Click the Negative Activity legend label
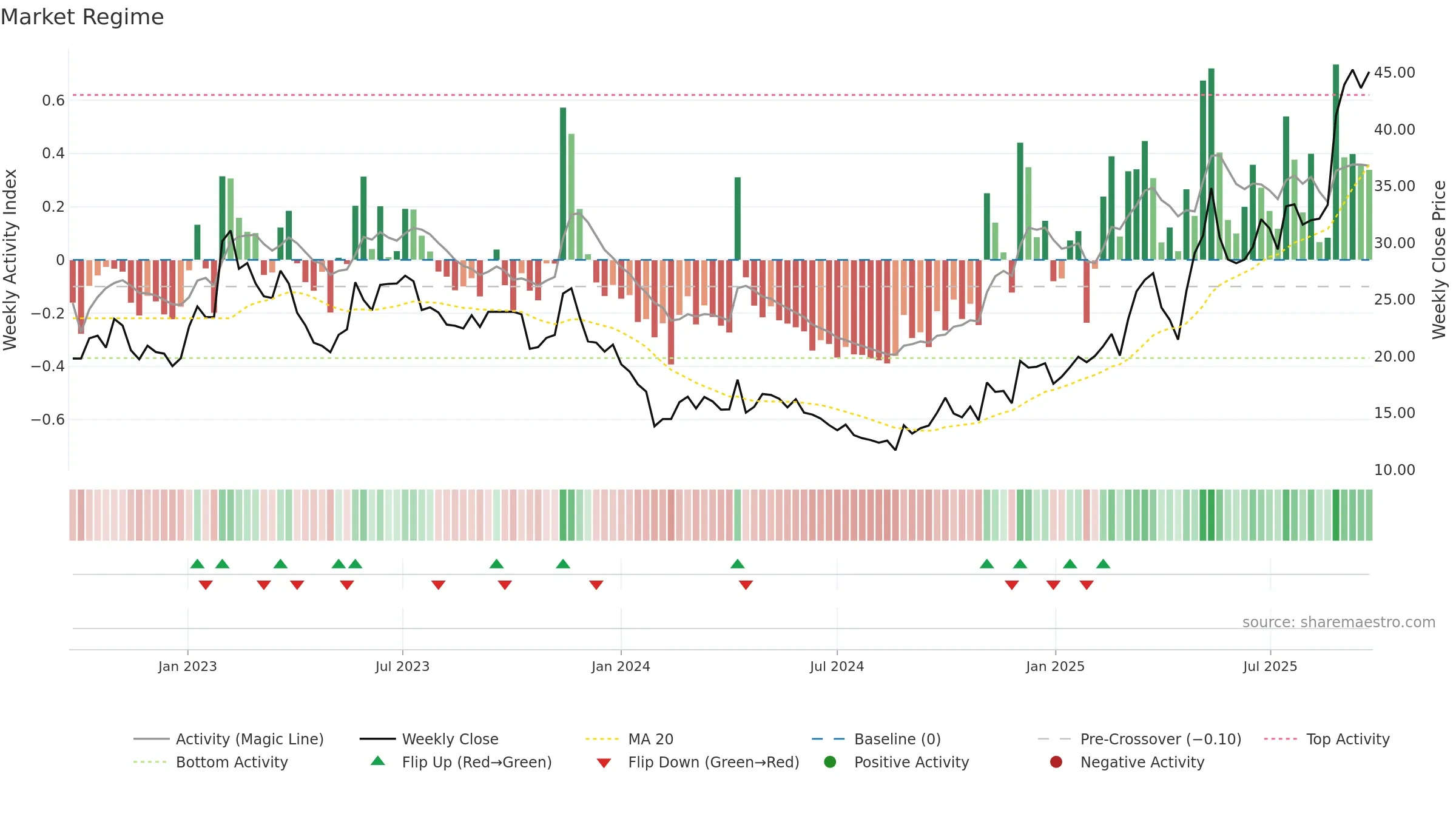 pyautogui.click(x=1142, y=762)
